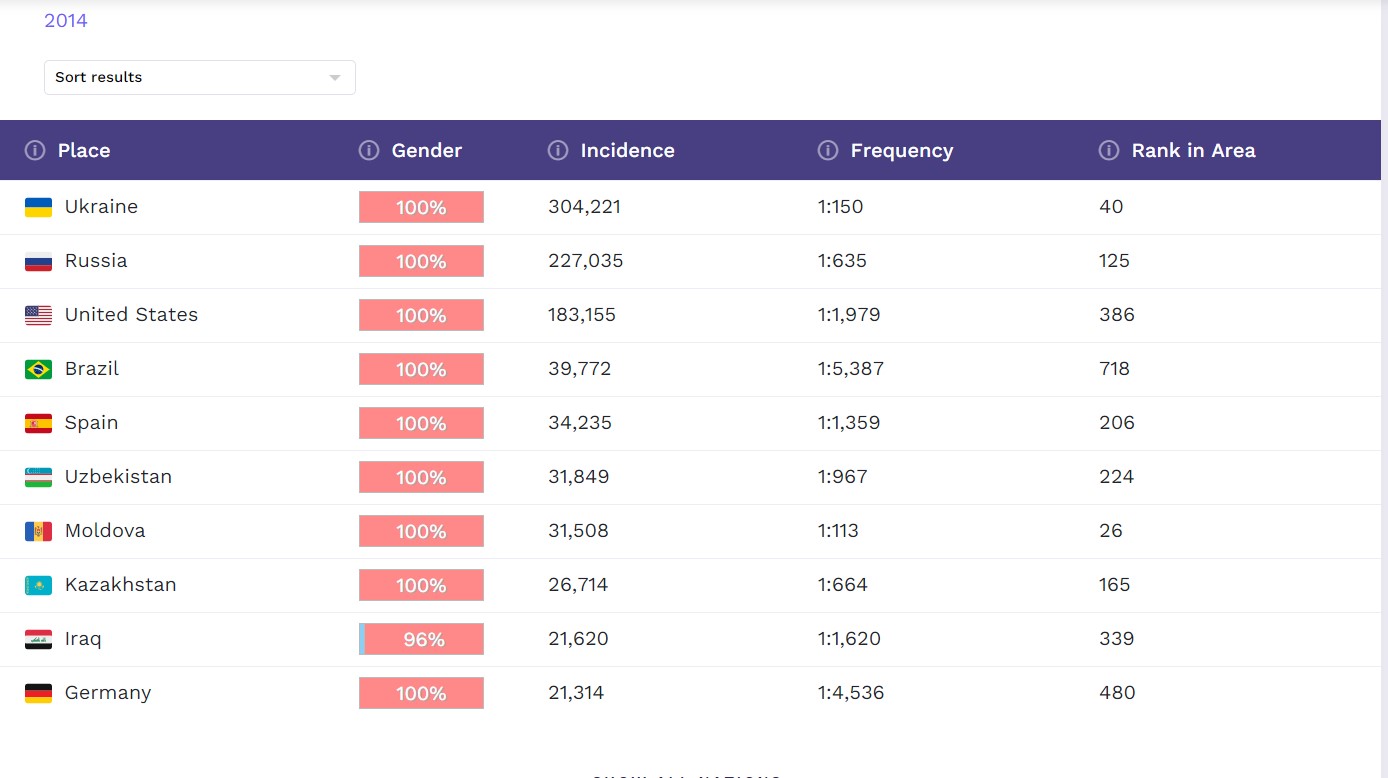Click info icon beside Frequency header
The image size is (1388, 778).
coord(828,150)
